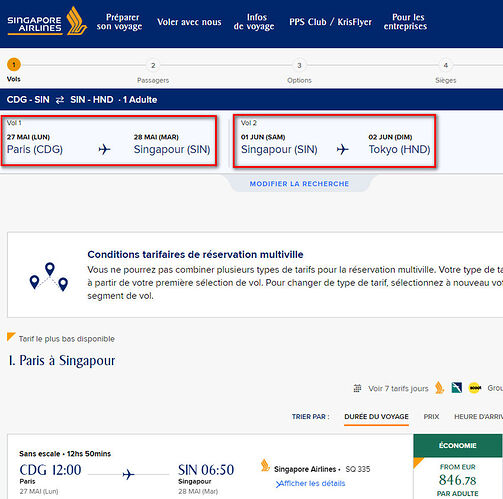Image resolution: width=503 pixels, height=499 pixels.
Task: Expand Afficher les détails for SQ 335
Action: (x=310, y=483)
